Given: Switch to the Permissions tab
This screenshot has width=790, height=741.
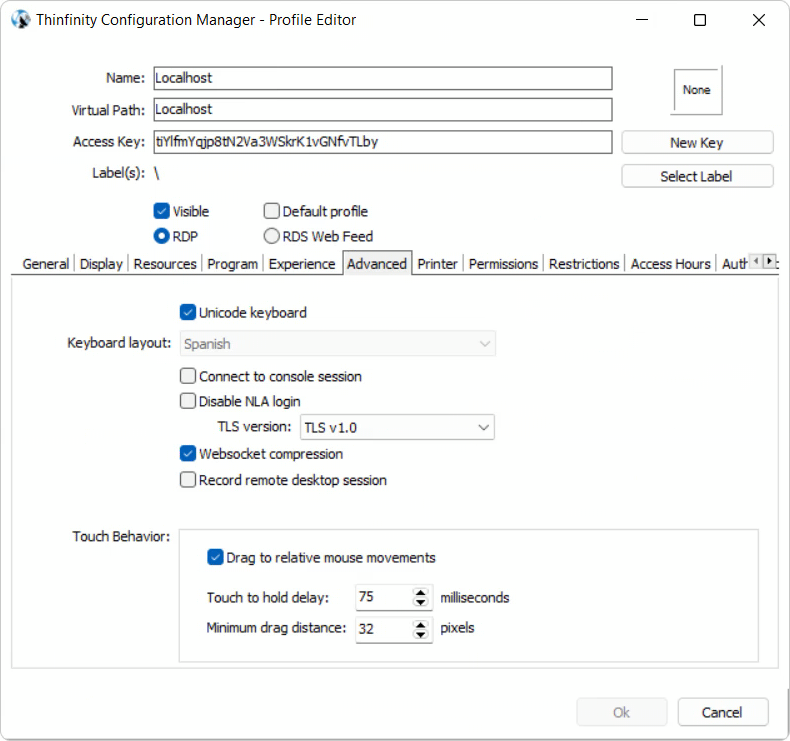Looking at the screenshot, I should 503,264.
